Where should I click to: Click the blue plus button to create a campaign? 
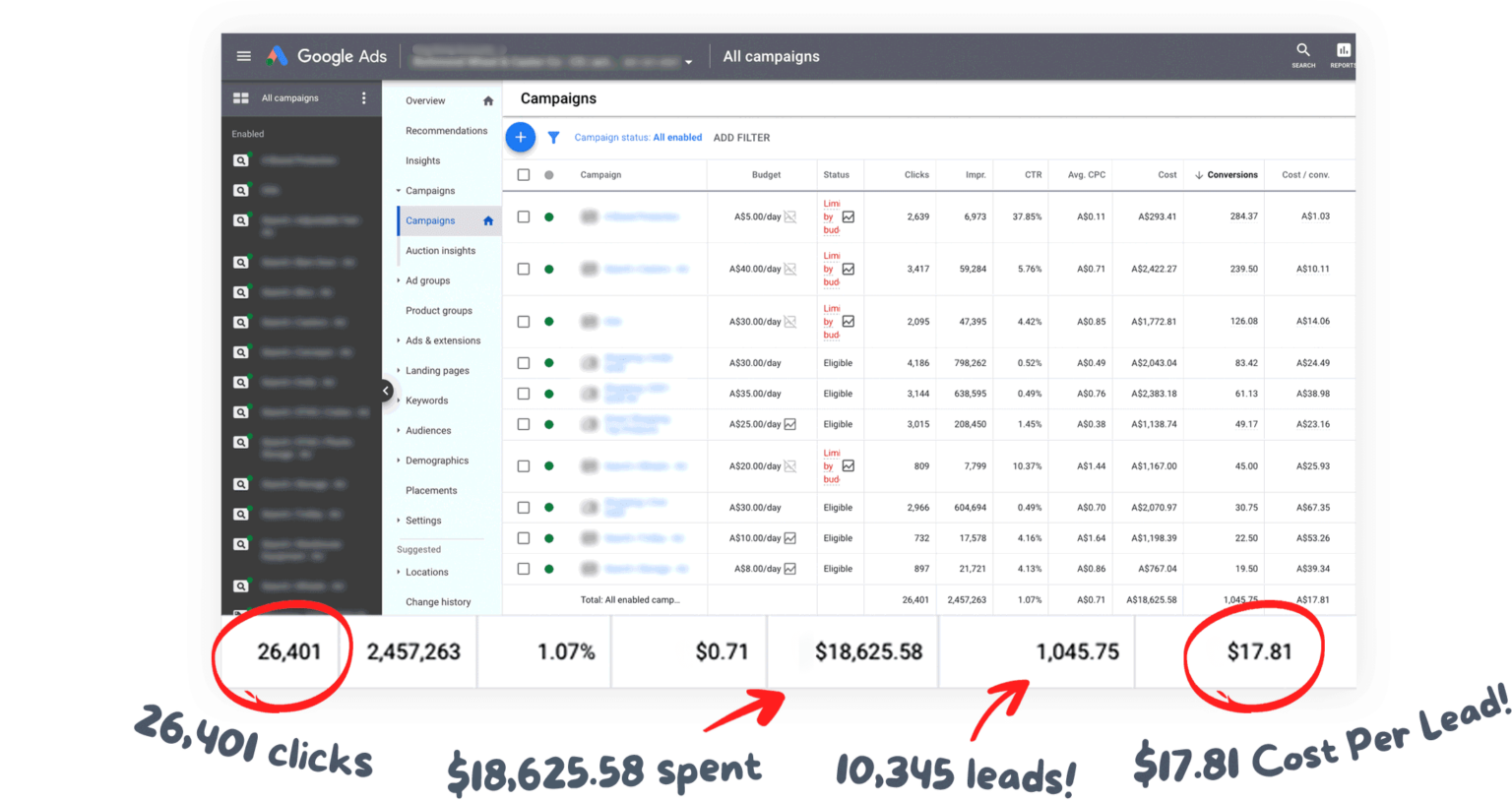click(x=521, y=137)
